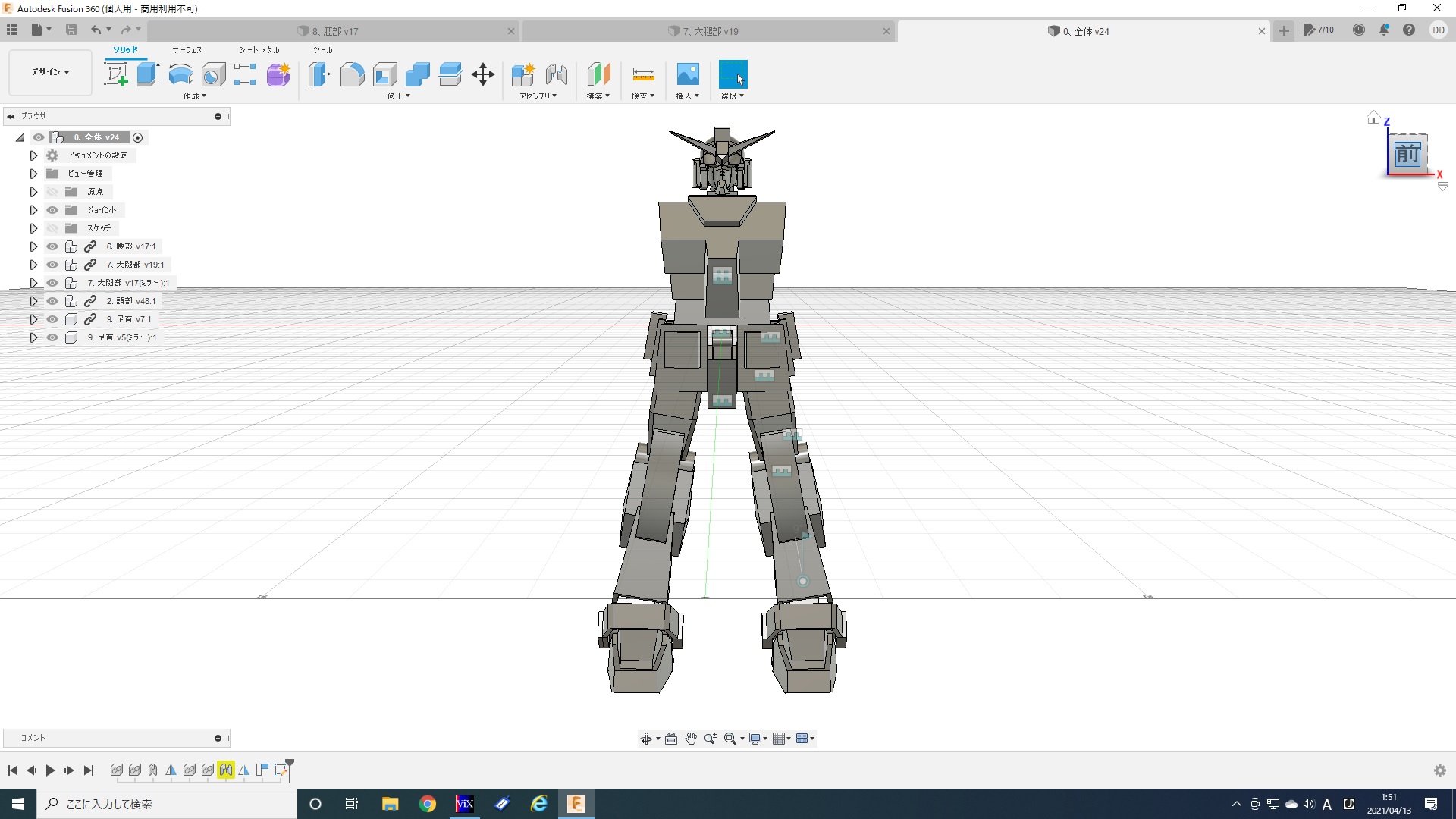This screenshot has width=1456, height=819.
Task: Show the hidden スケッチ folder
Action: pyautogui.click(x=52, y=228)
